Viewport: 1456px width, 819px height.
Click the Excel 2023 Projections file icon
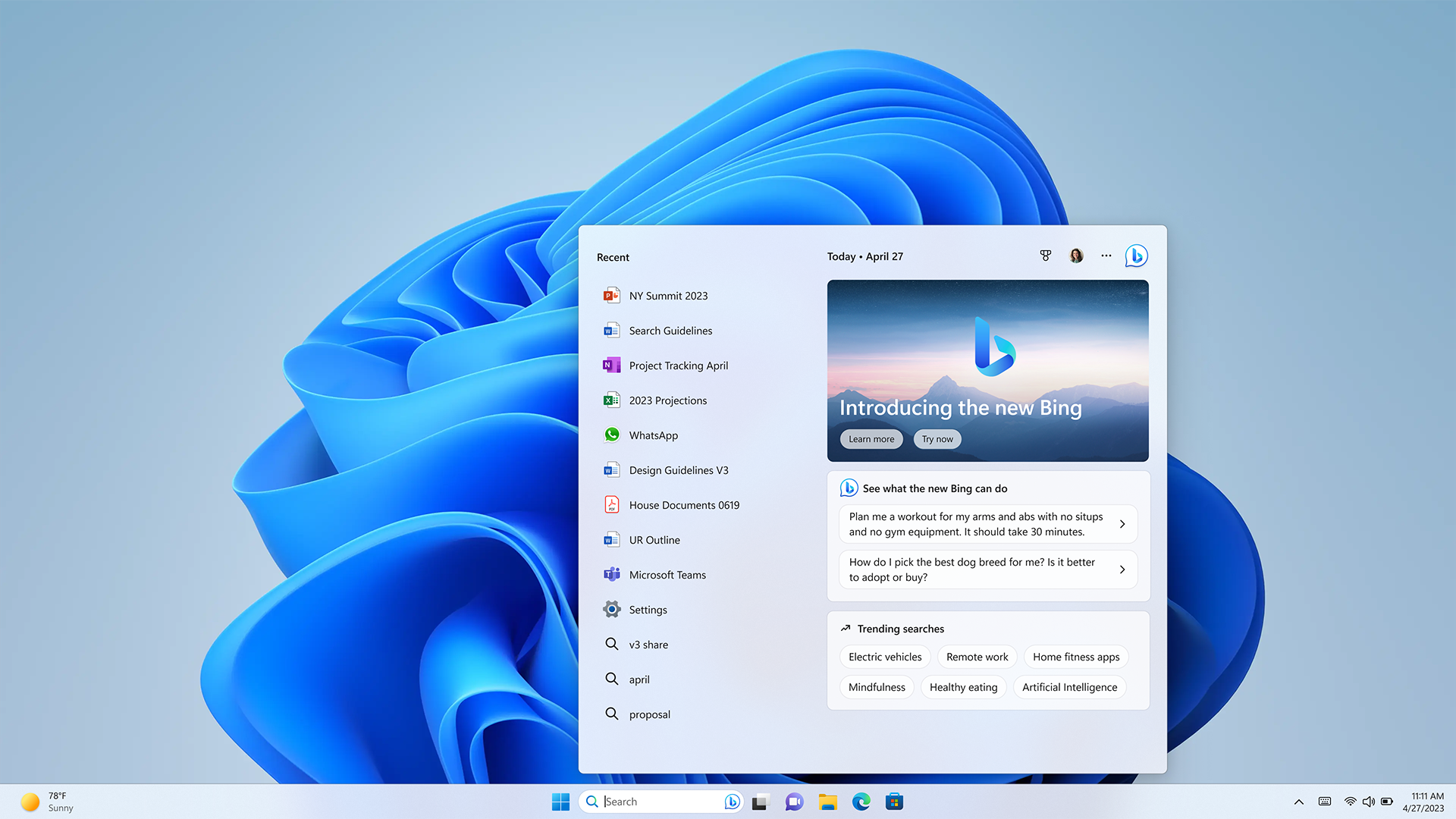coord(611,400)
